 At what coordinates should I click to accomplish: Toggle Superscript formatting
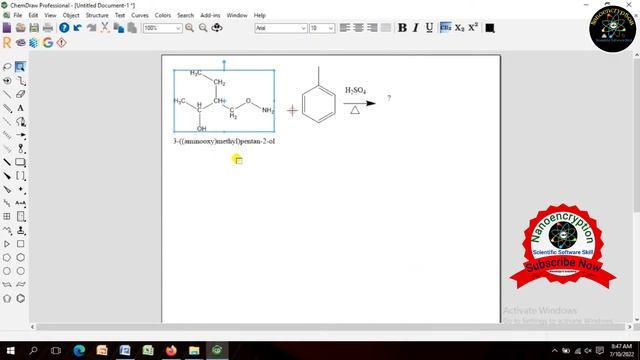click(473, 28)
